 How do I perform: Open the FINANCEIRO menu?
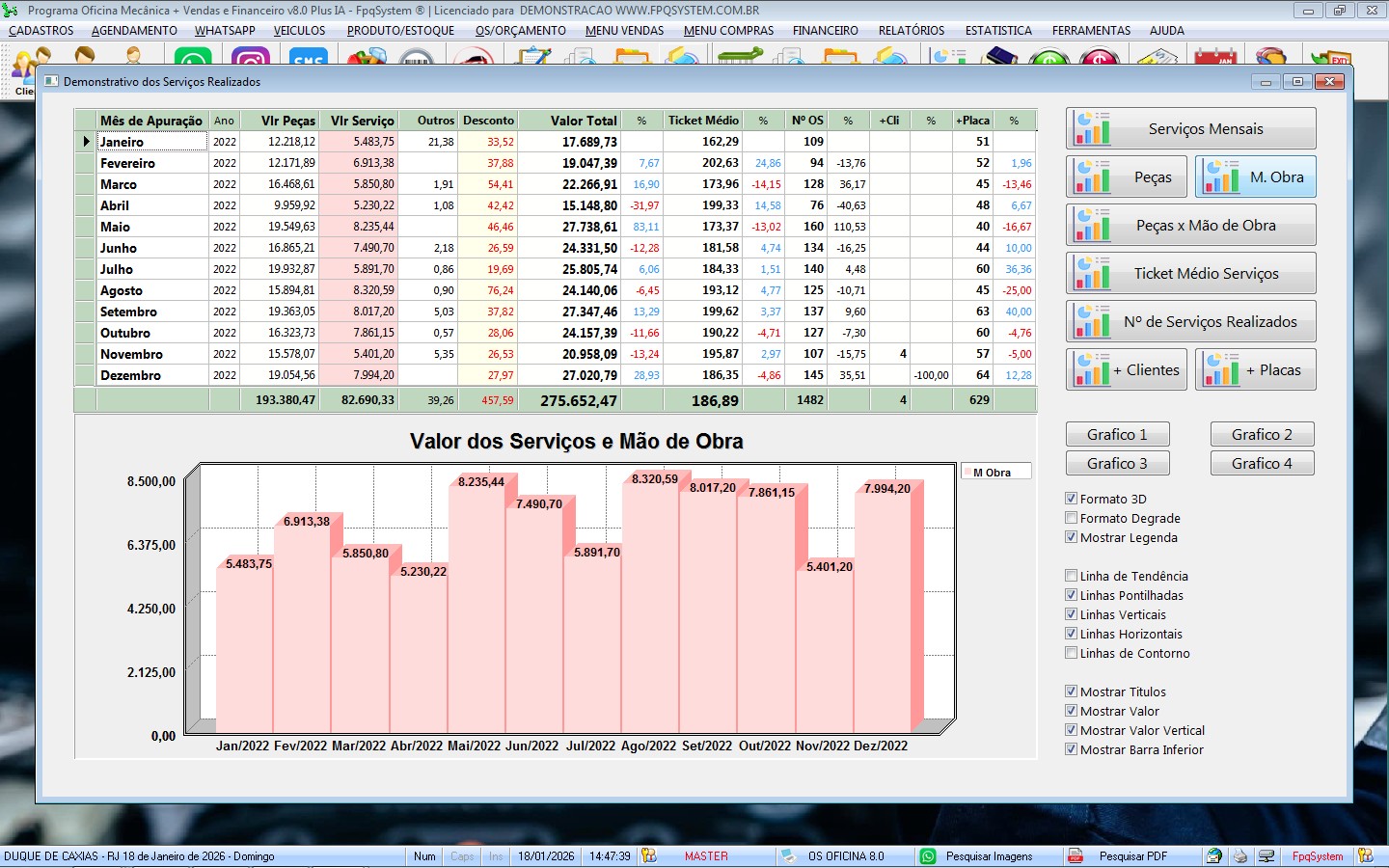pos(825,31)
